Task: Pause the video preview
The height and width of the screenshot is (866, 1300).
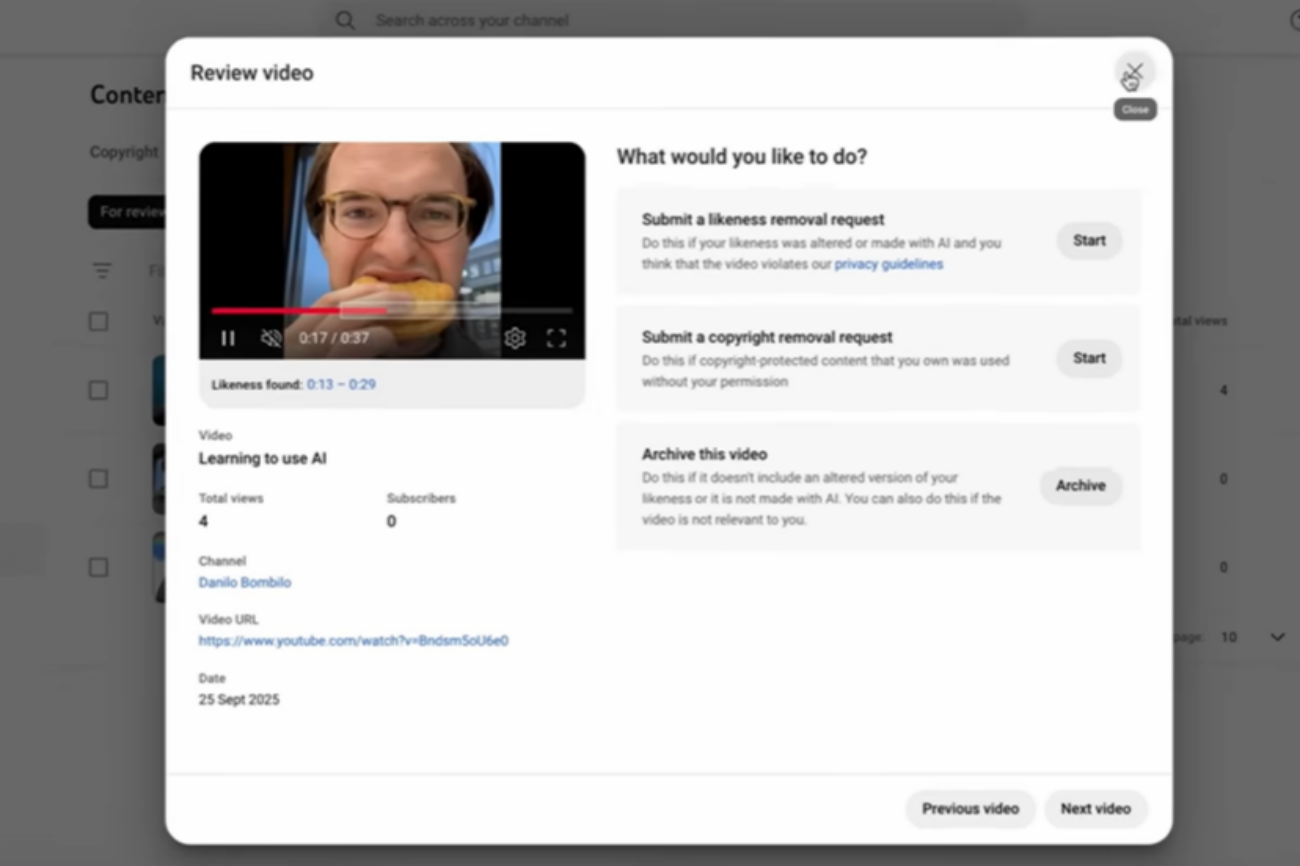Action: tap(228, 338)
